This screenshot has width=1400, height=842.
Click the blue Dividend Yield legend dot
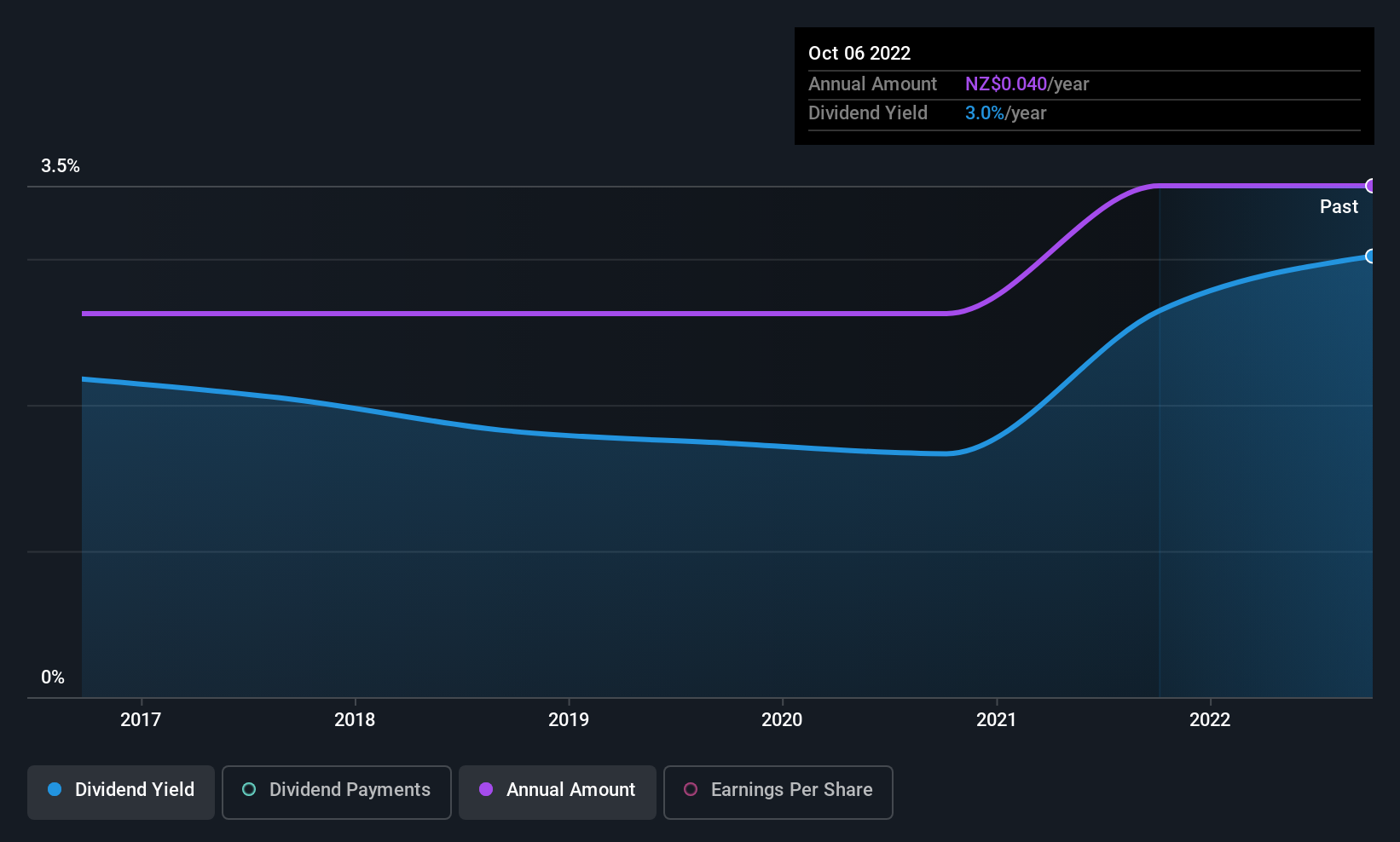pyautogui.click(x=55, y=789)
